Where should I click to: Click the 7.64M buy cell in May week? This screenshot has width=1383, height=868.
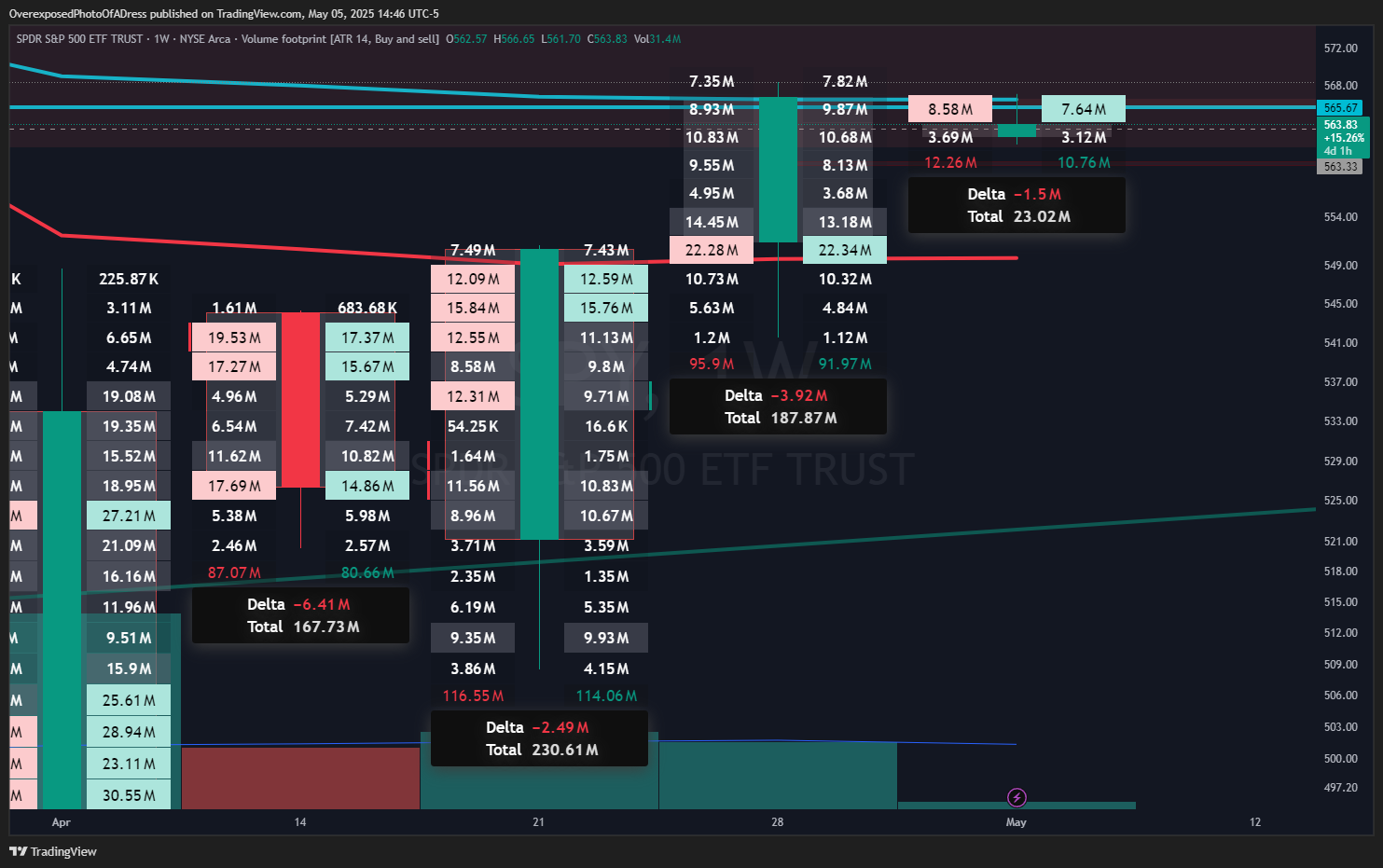[x=1084, y=109]
